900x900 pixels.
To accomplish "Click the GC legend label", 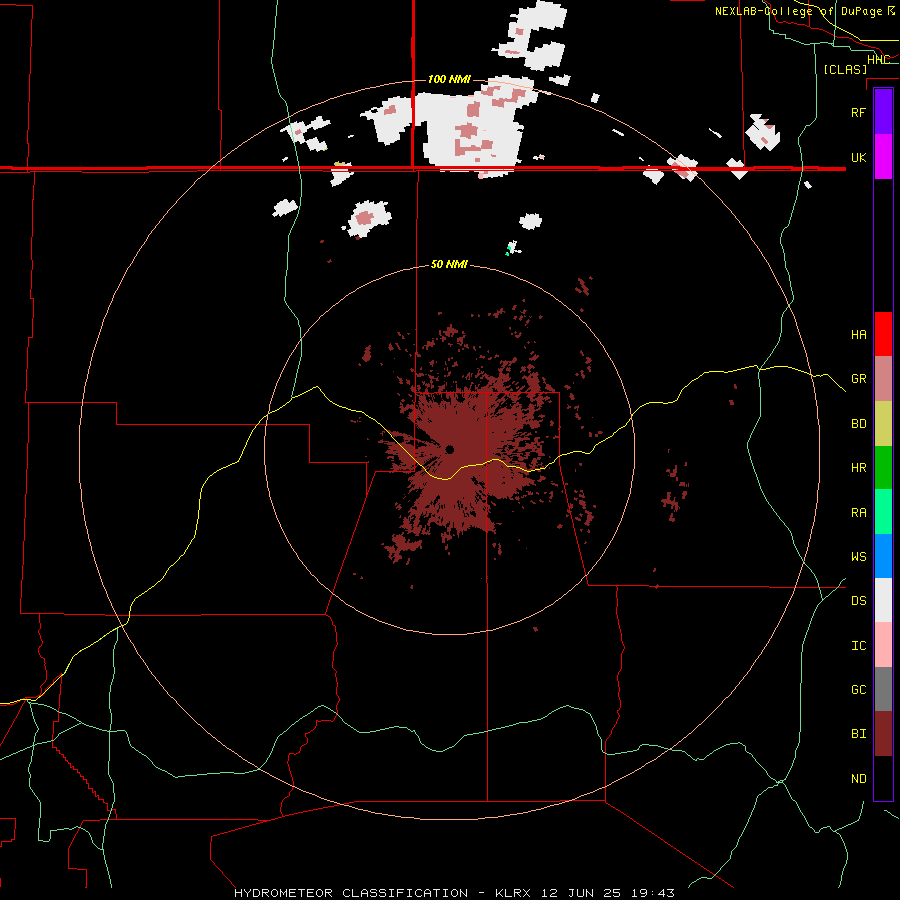I will 859,689.
